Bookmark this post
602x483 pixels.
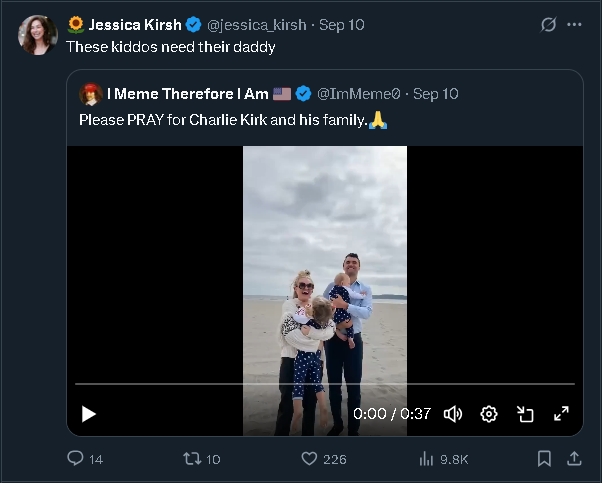pyautogui.click(x=544, y=459)
